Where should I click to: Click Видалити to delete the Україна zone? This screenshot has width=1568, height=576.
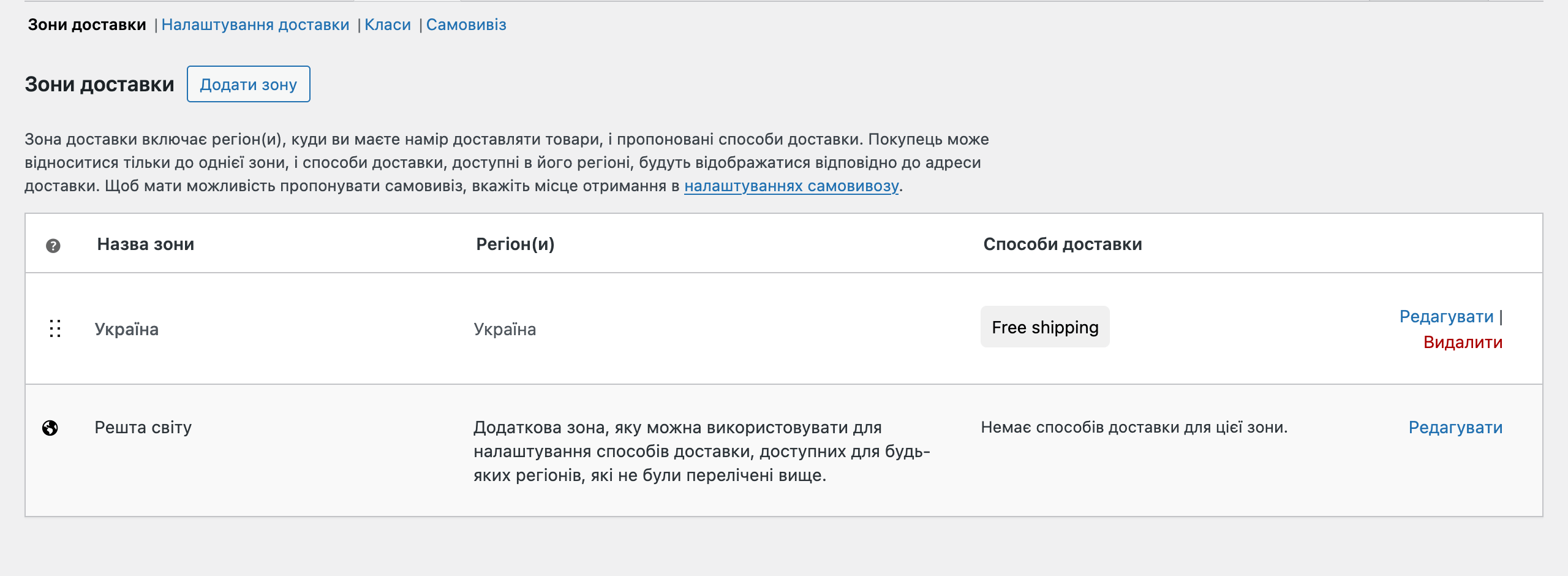[x=1463, y=342]
